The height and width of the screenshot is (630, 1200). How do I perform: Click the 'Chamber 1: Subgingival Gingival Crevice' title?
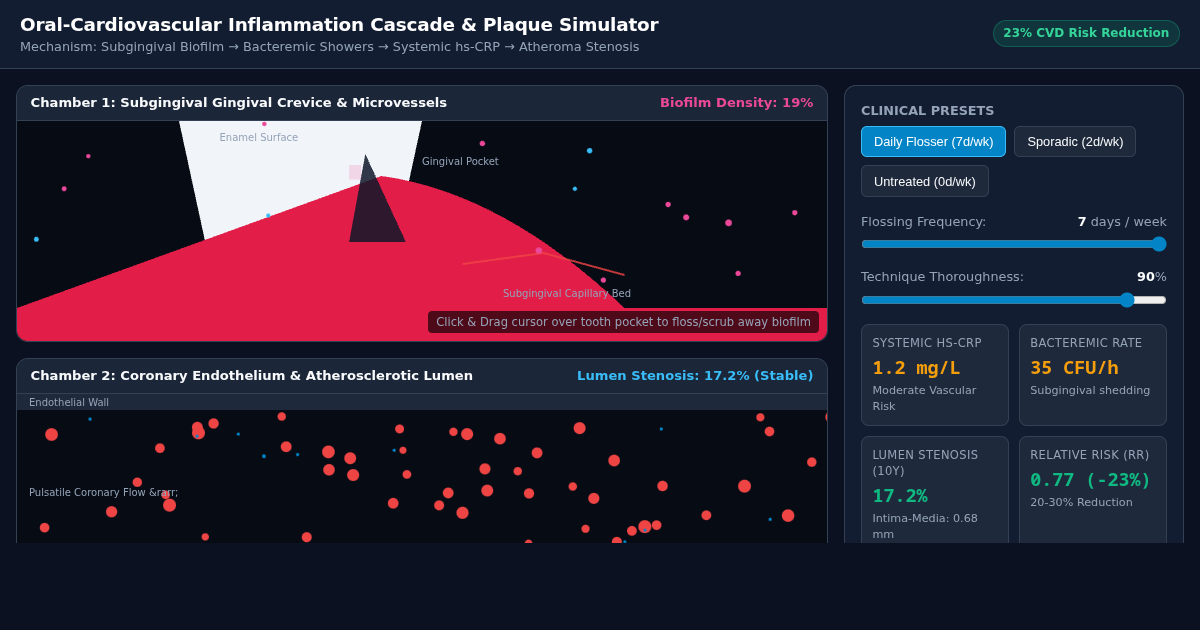(239, 103)
